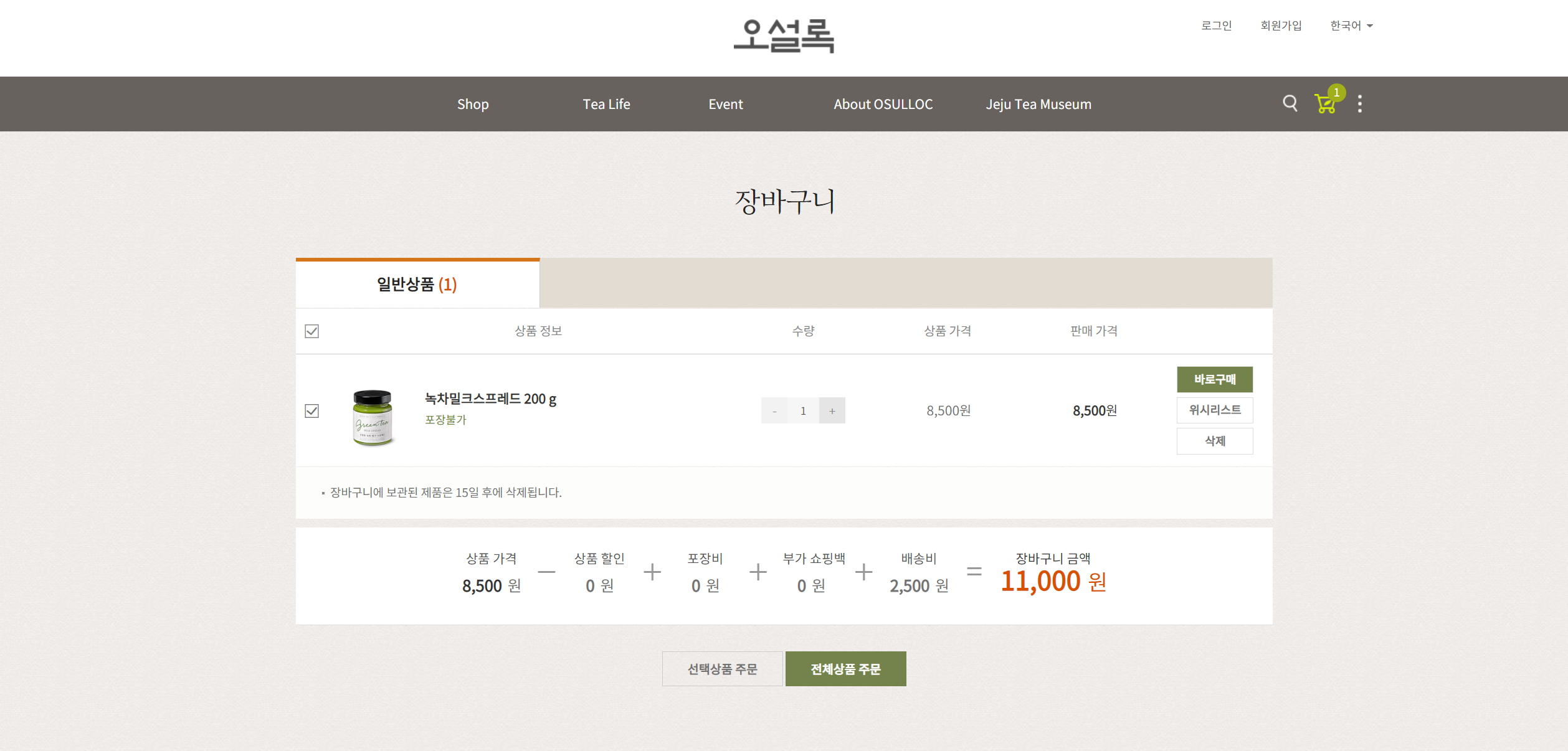Decrease quantity with the minus button
This screenshot has height=751, width=1568.
[x=774, y=410]
